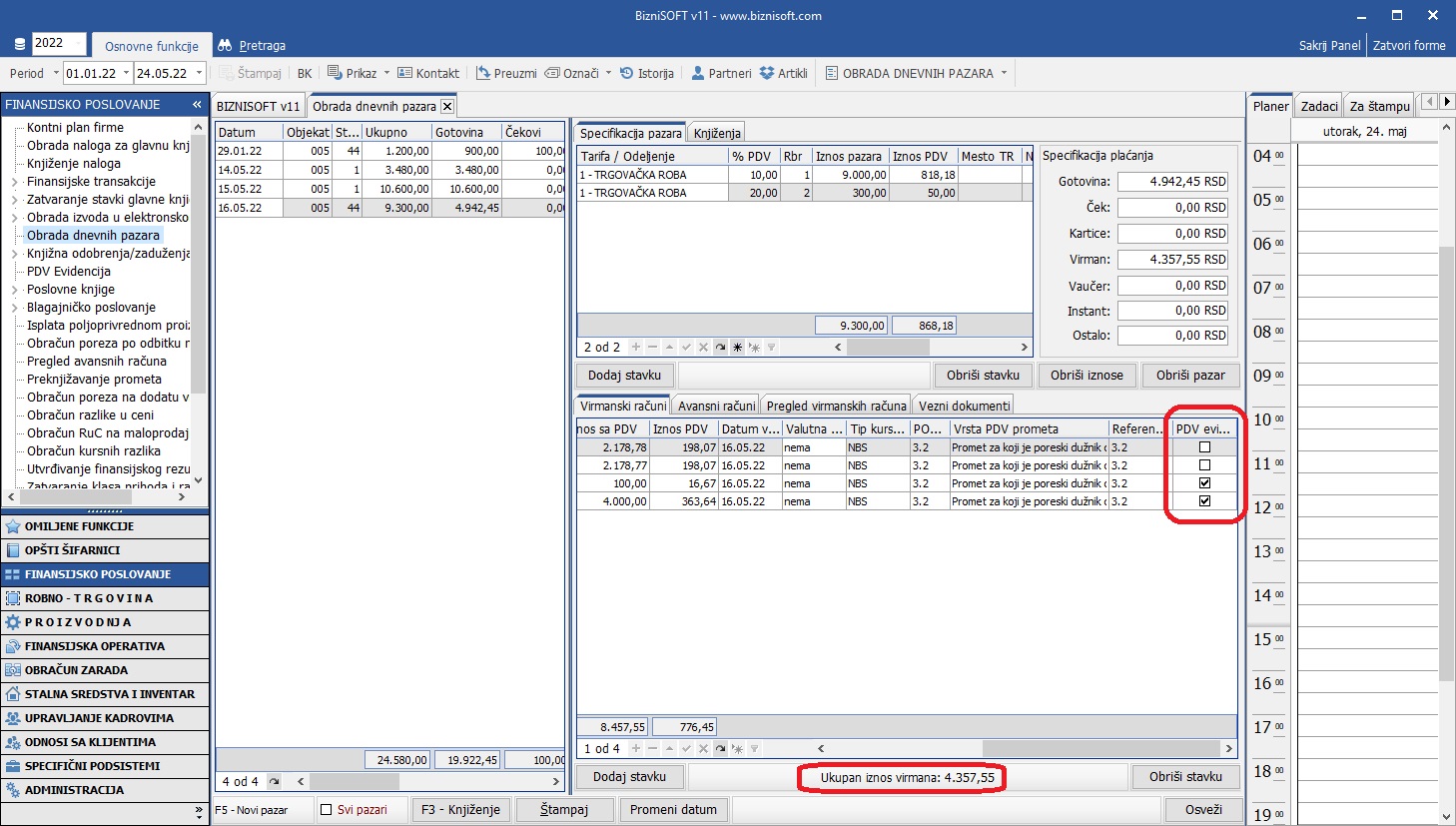Image resolution: width=1456 pixels, height=826 pixels.
Task: Open the Avansni računi tab
Action: click(716, 406)
